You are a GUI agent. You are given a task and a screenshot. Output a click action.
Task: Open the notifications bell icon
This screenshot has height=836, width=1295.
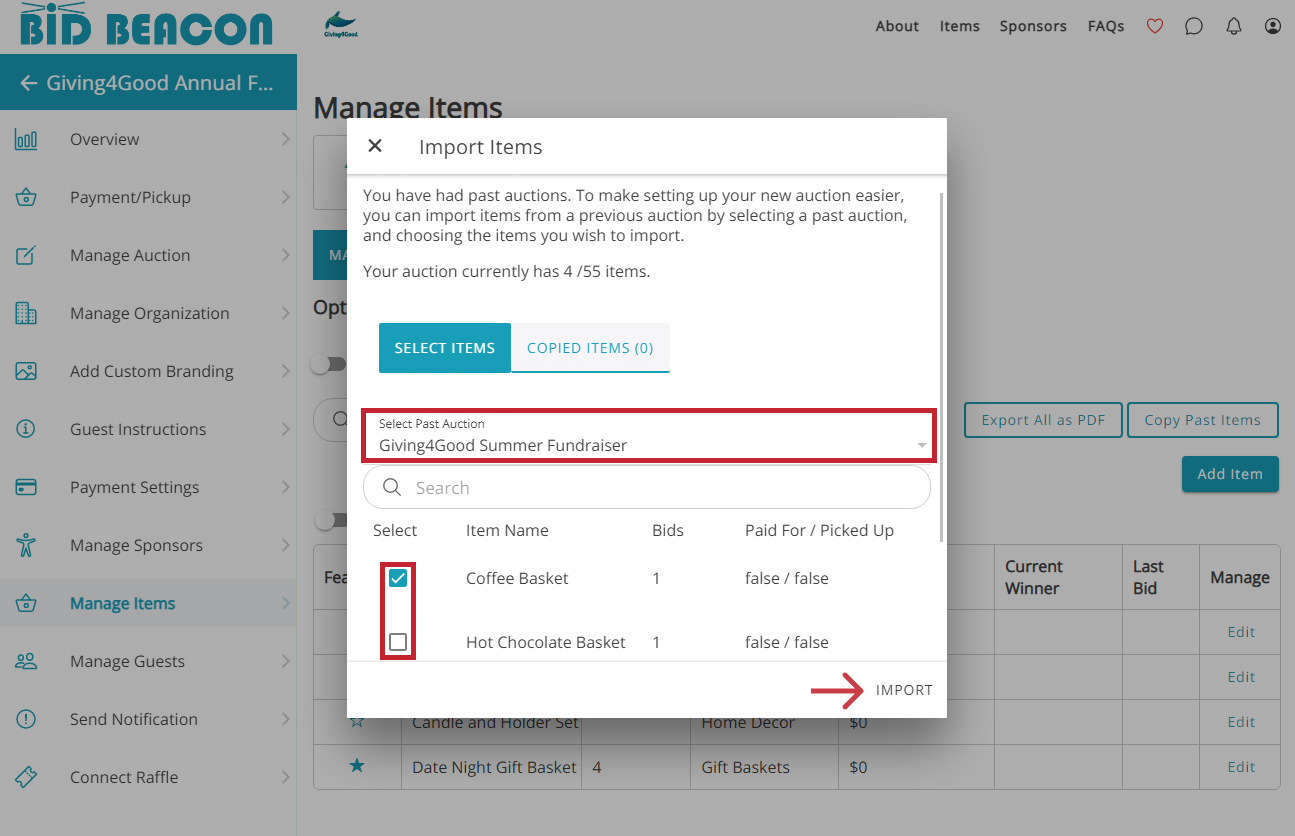[x=1234, y=27]
